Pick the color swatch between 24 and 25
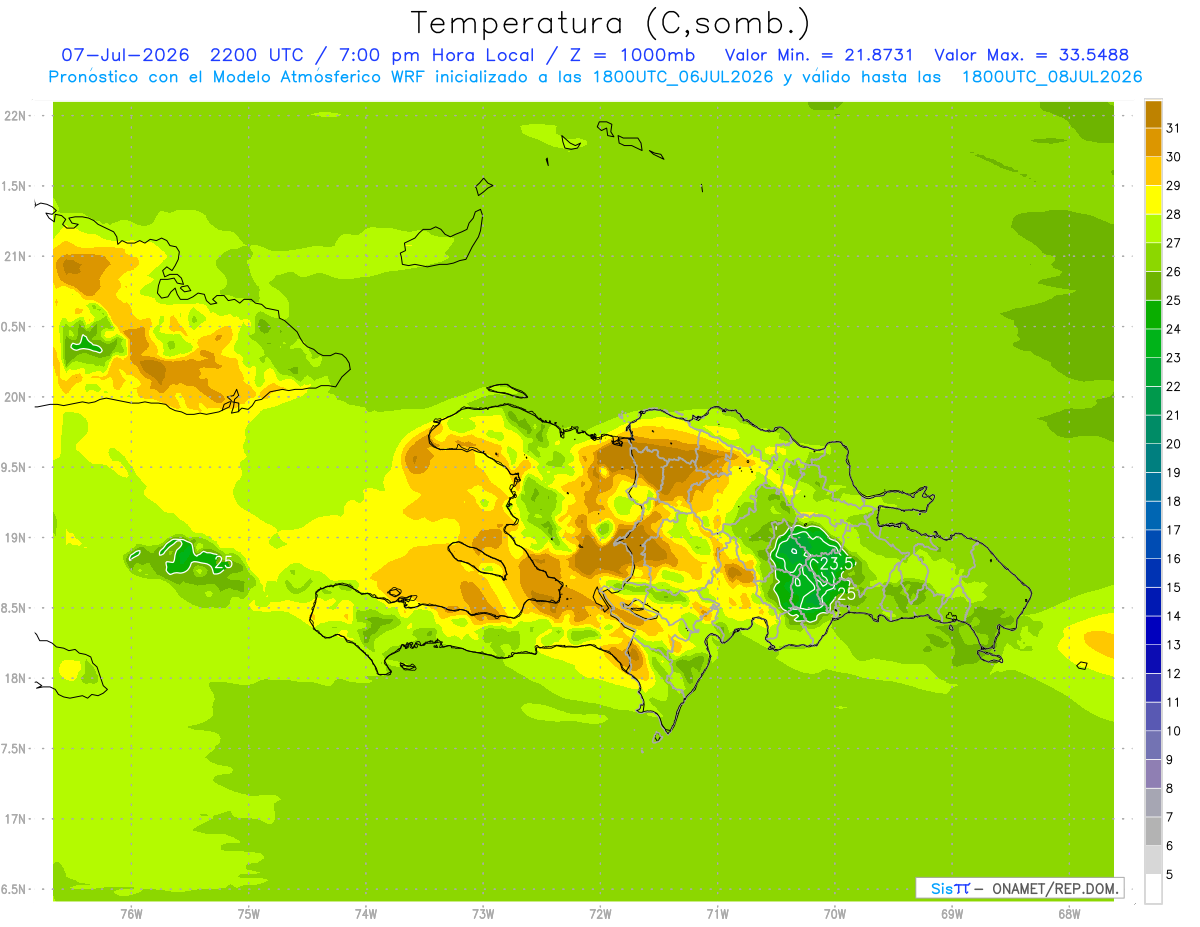 tap(1153, 314)
